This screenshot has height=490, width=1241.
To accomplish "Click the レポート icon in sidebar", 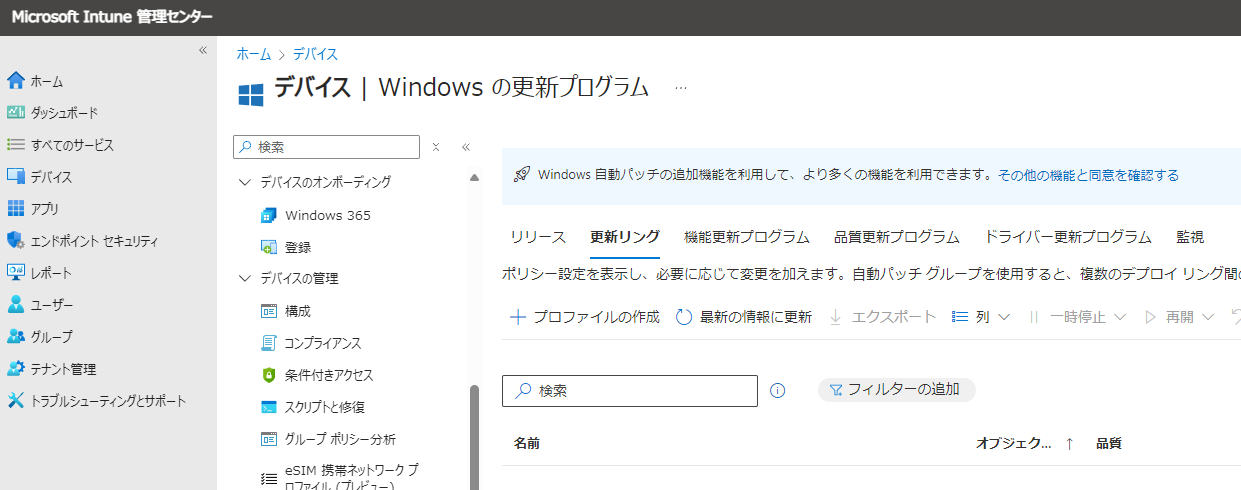I will click(15, 273).
